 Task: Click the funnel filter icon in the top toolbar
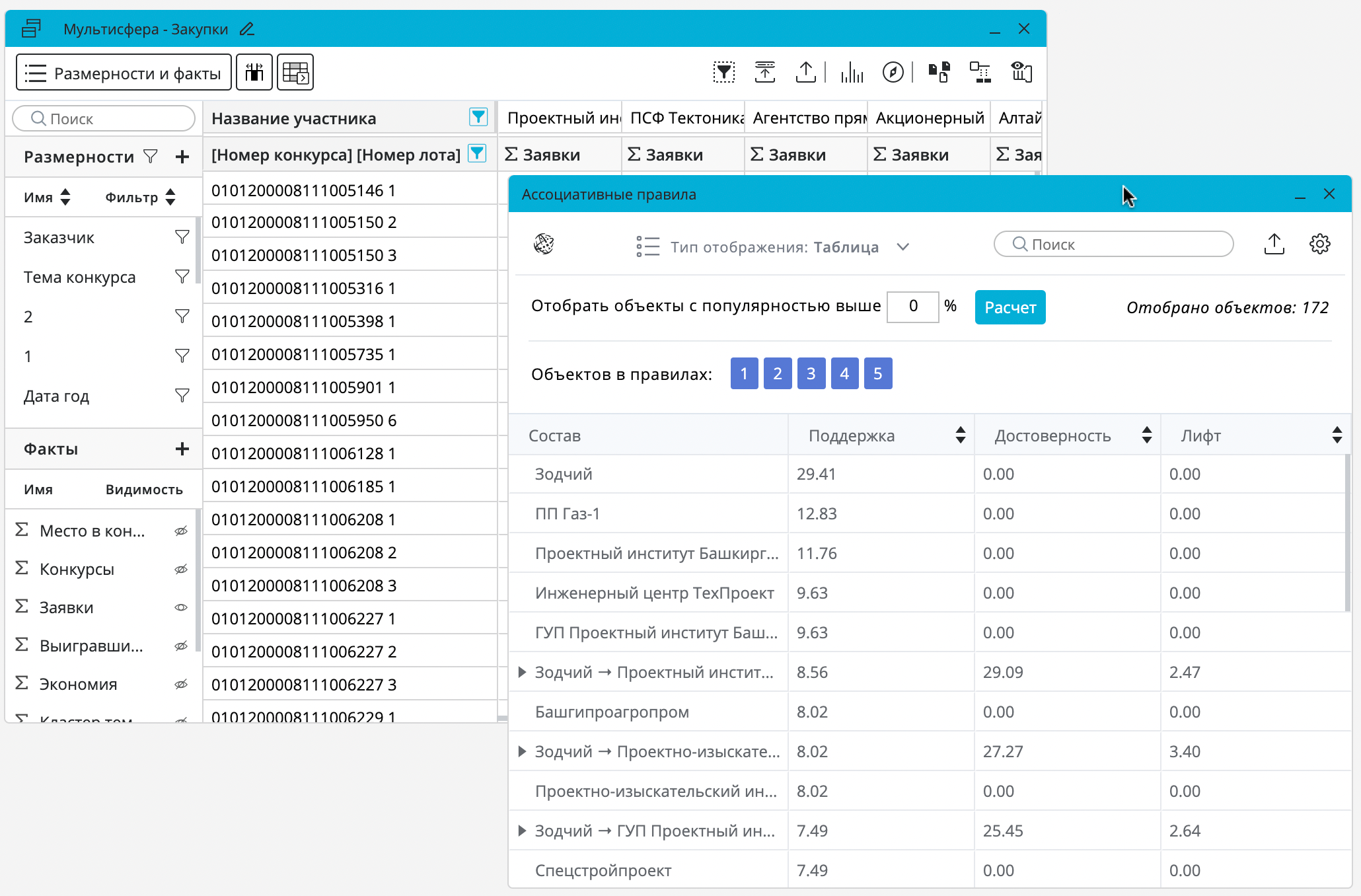click(724, 72)
